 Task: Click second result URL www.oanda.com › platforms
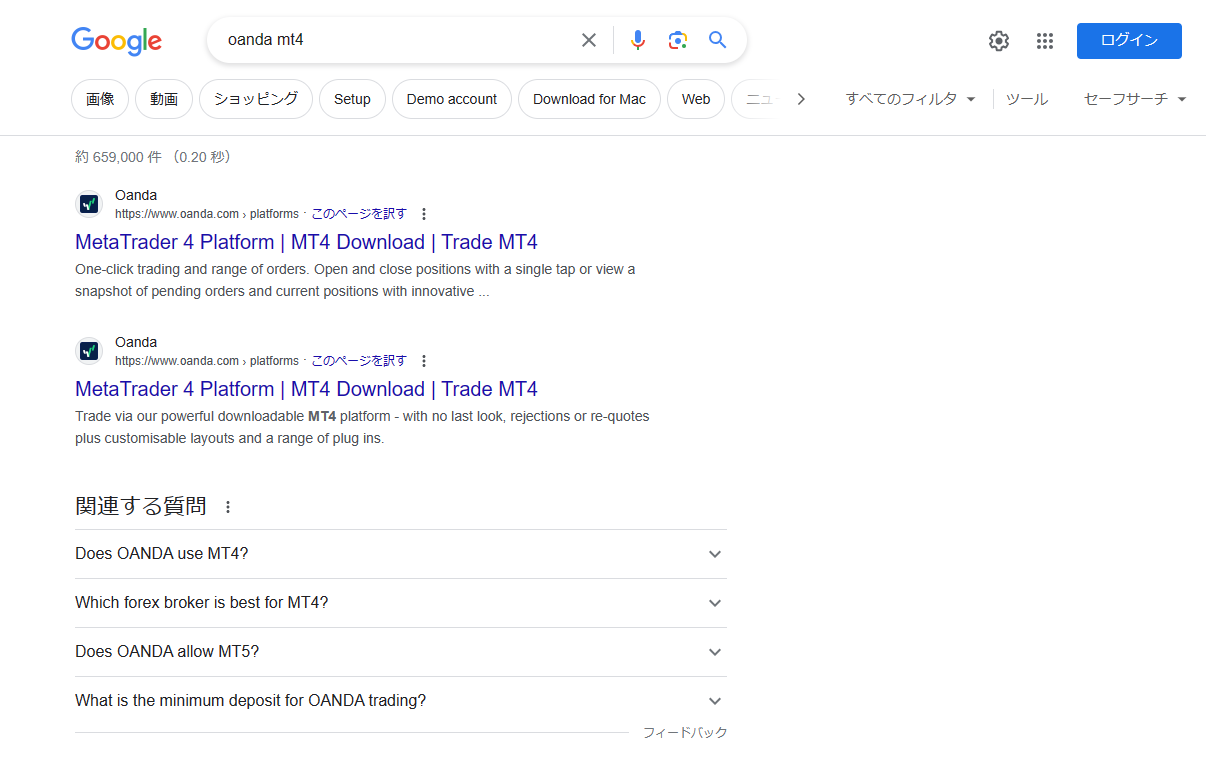(x=207, y=361)
